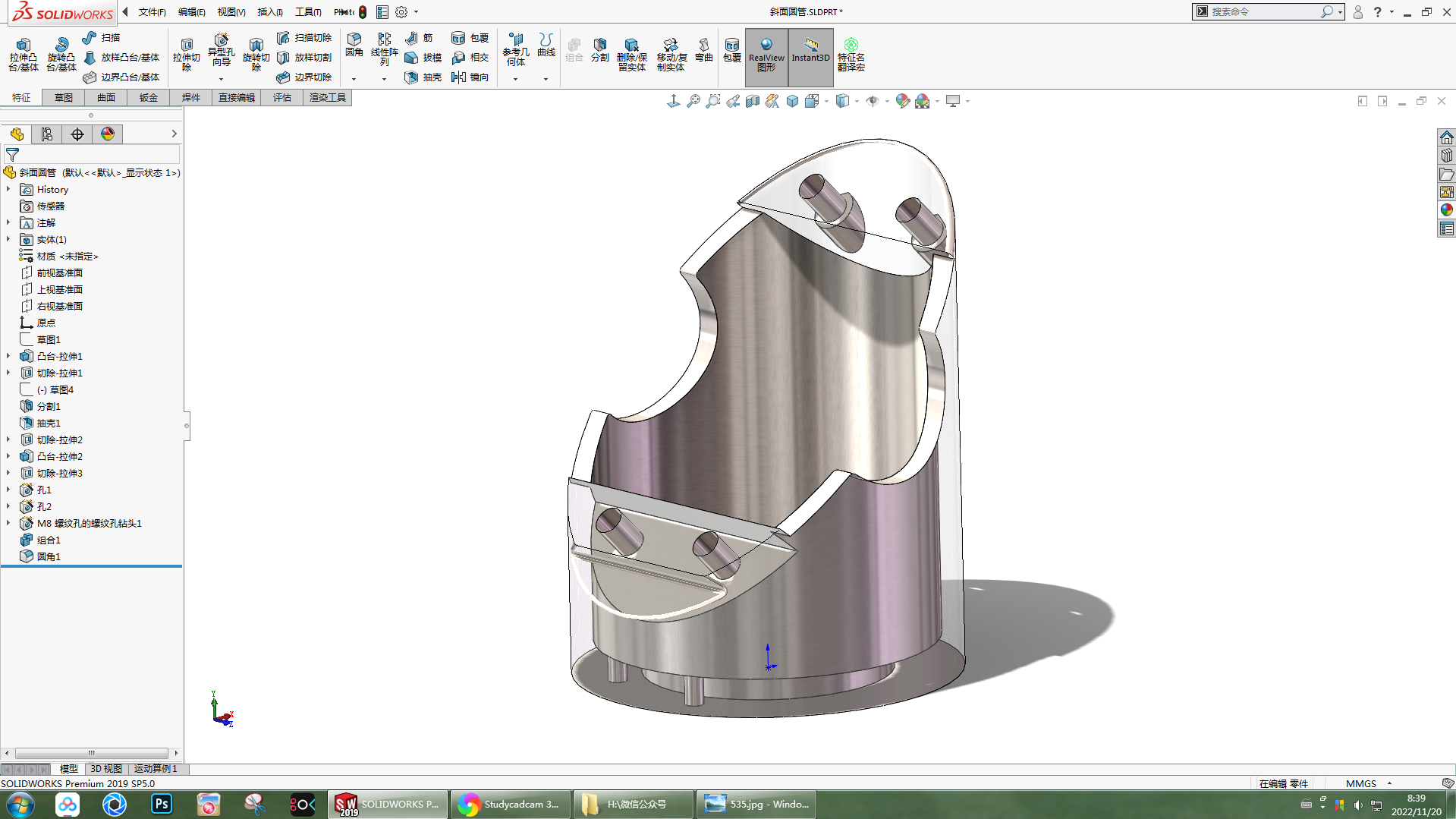Switch to the 草图 (Sketch) ribbon tab
1456x819 pixels.
click(x=64, y=98)
